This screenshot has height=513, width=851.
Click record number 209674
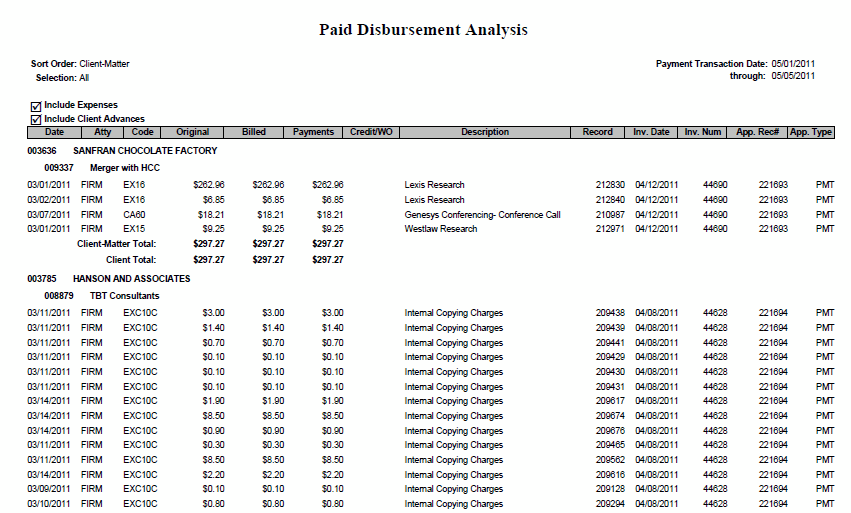click(x=610, y=416)
